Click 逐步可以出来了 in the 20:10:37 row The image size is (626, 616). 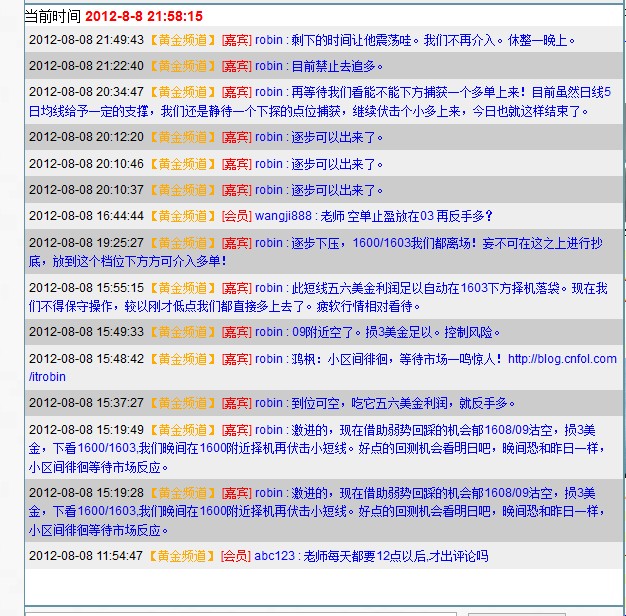[x=337, y=190]
